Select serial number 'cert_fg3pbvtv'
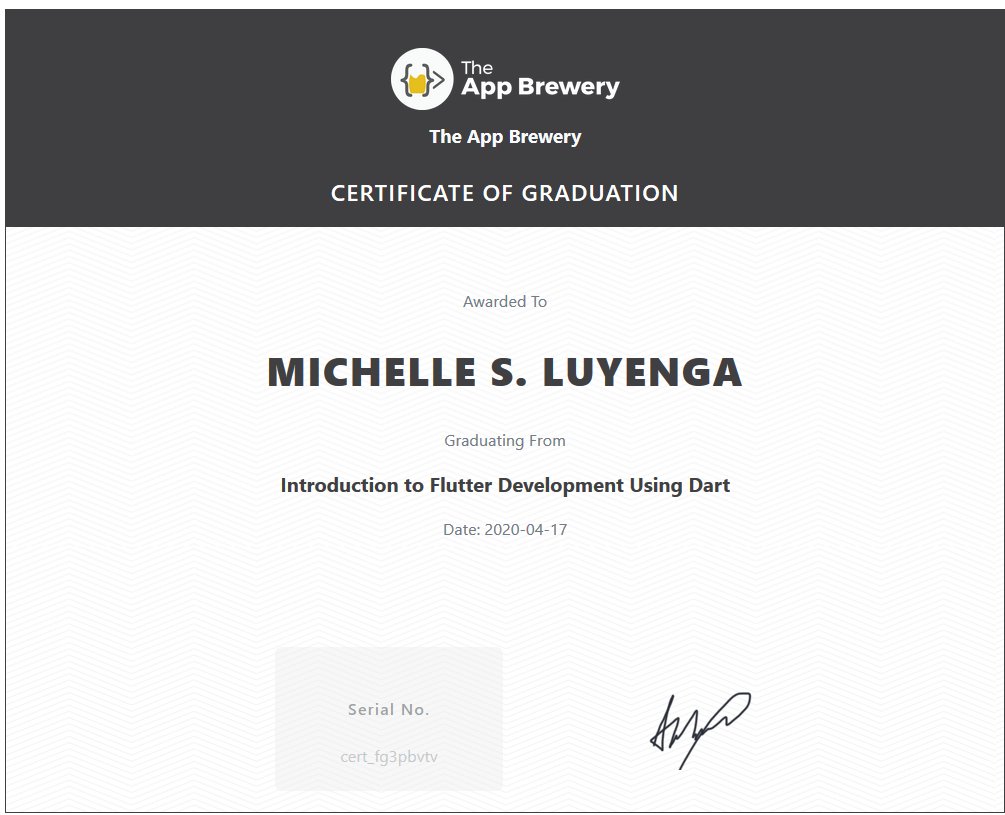The width and height of the screenshot is (1005, 815). 389,757
